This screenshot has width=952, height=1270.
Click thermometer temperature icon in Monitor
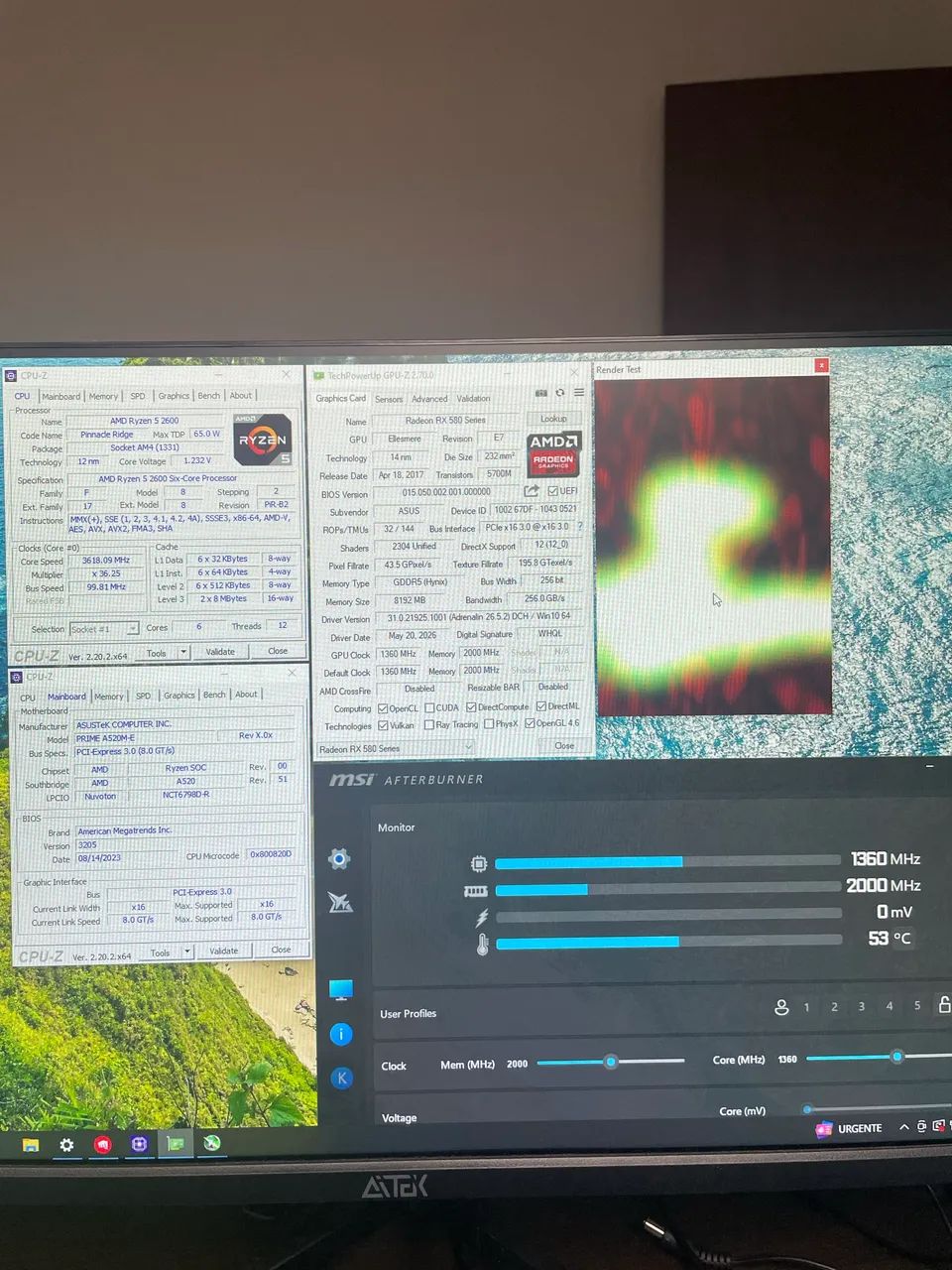point(482,945)
